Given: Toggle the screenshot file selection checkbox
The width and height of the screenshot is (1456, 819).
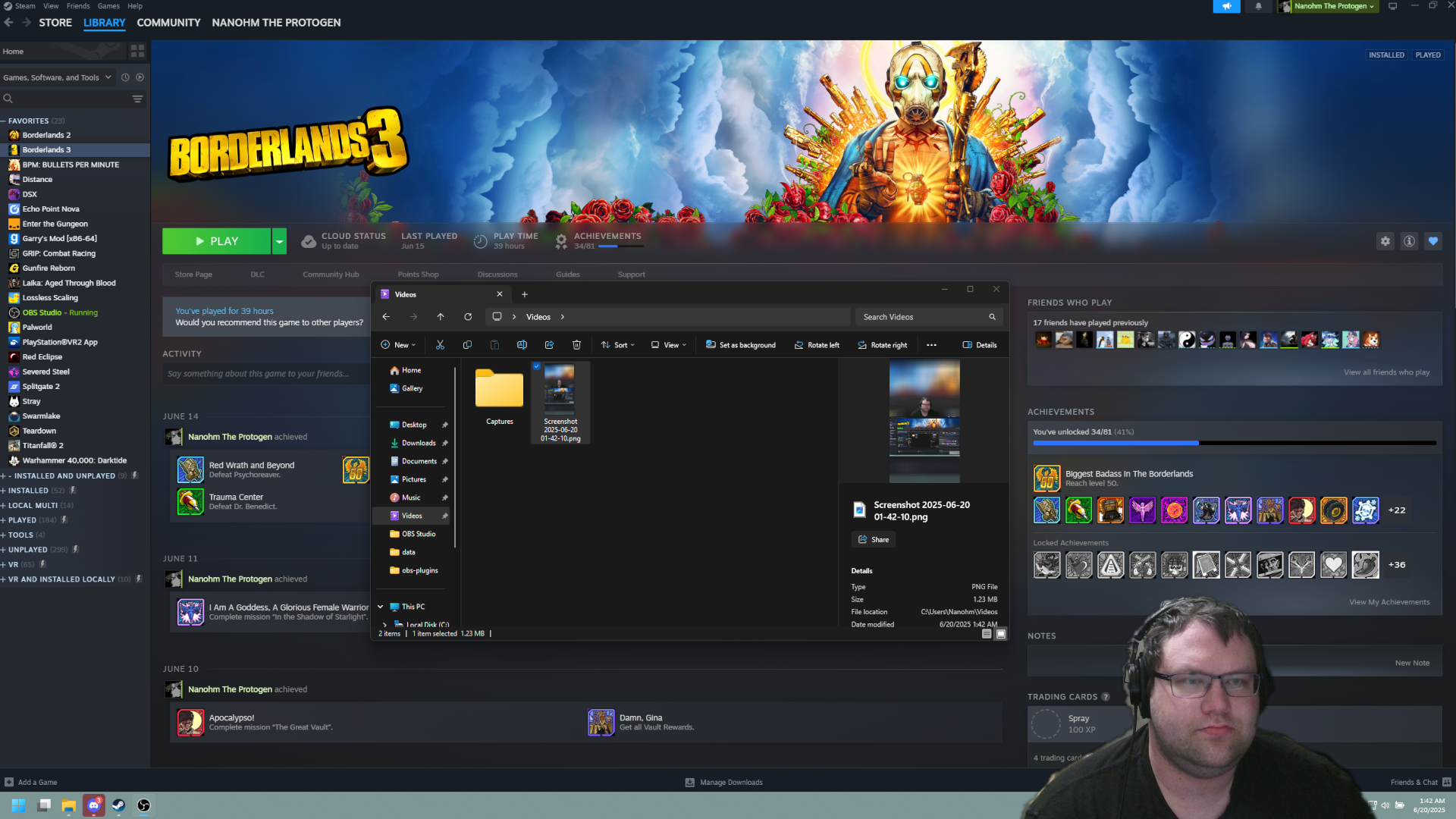Looking at the screenshot, I should pos(537,366).
